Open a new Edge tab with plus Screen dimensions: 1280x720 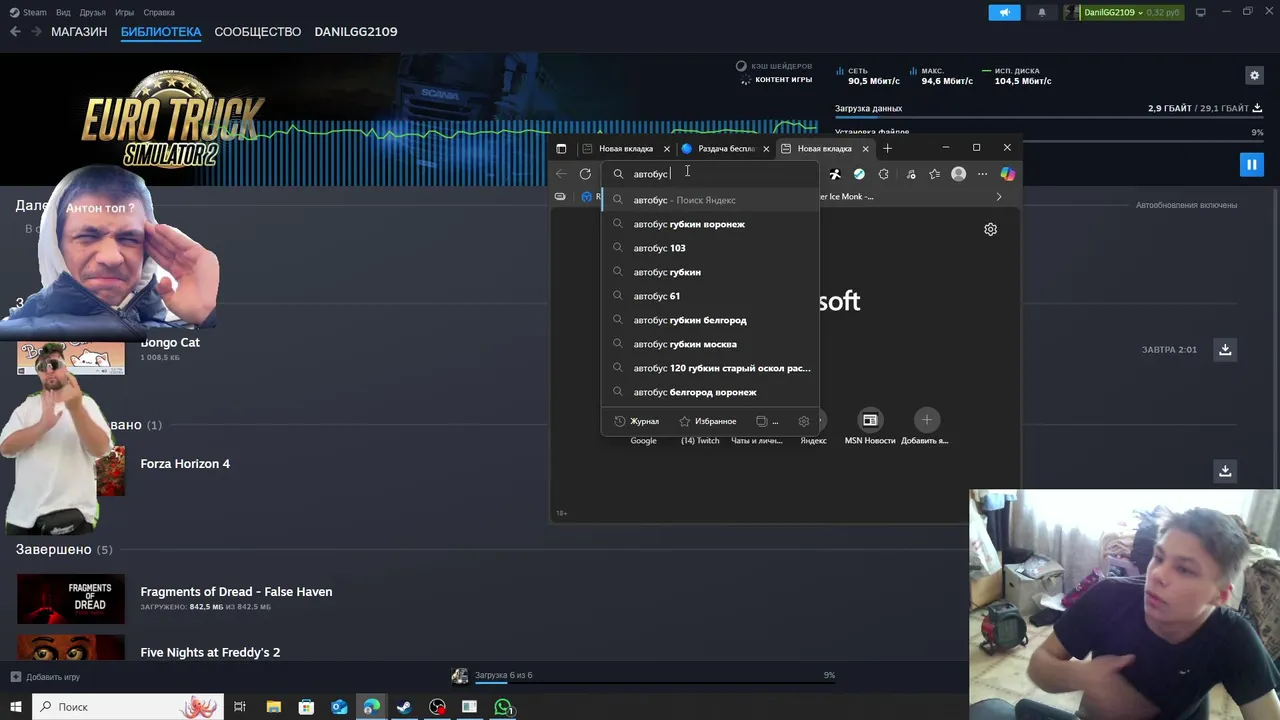click(x=887, y=148)
